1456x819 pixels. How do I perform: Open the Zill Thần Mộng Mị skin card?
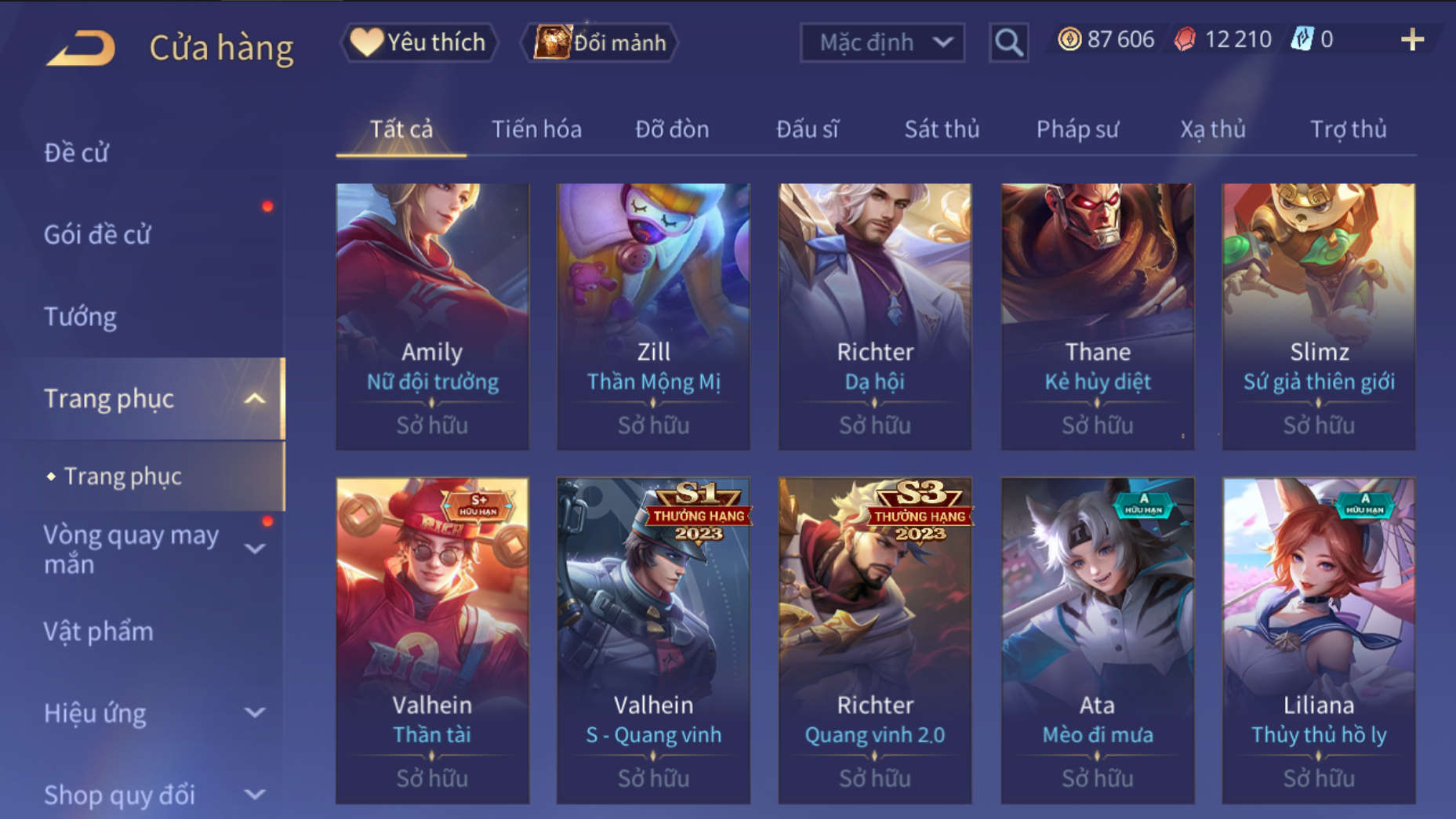[653, 317]
